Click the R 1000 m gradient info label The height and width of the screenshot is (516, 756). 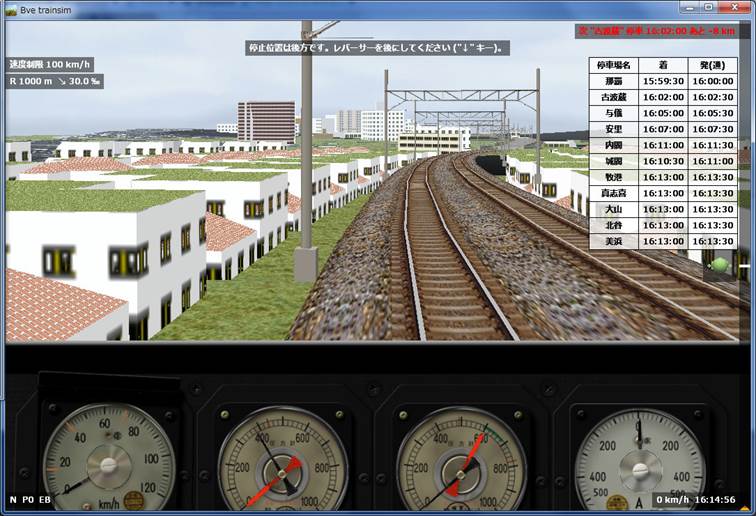click(x=55, y=82)
